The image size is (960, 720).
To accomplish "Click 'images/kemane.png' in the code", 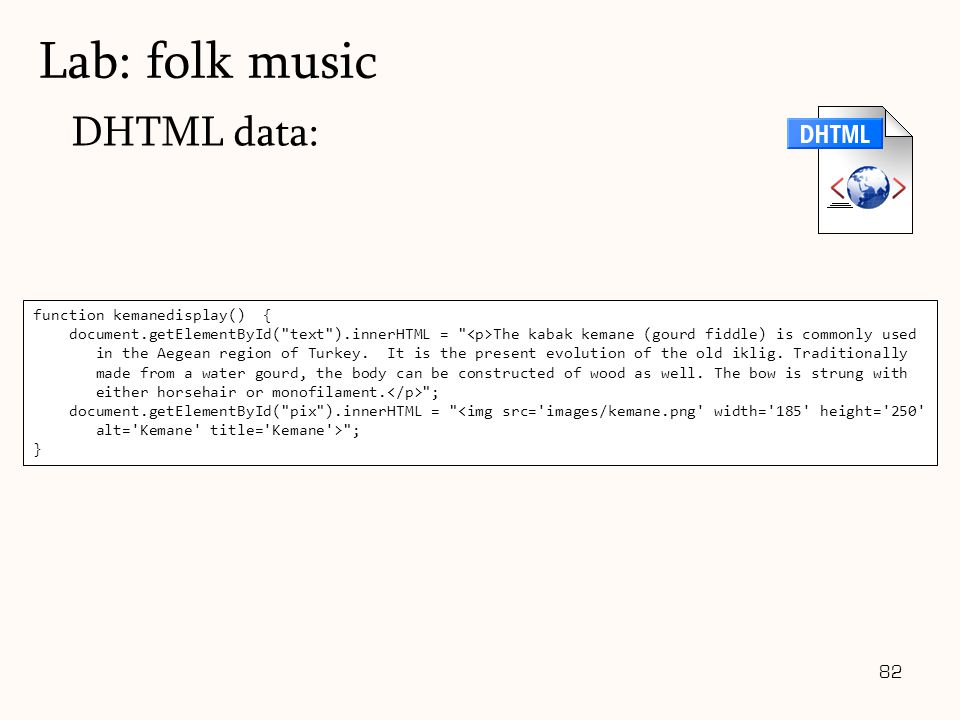I will [621, 411].
